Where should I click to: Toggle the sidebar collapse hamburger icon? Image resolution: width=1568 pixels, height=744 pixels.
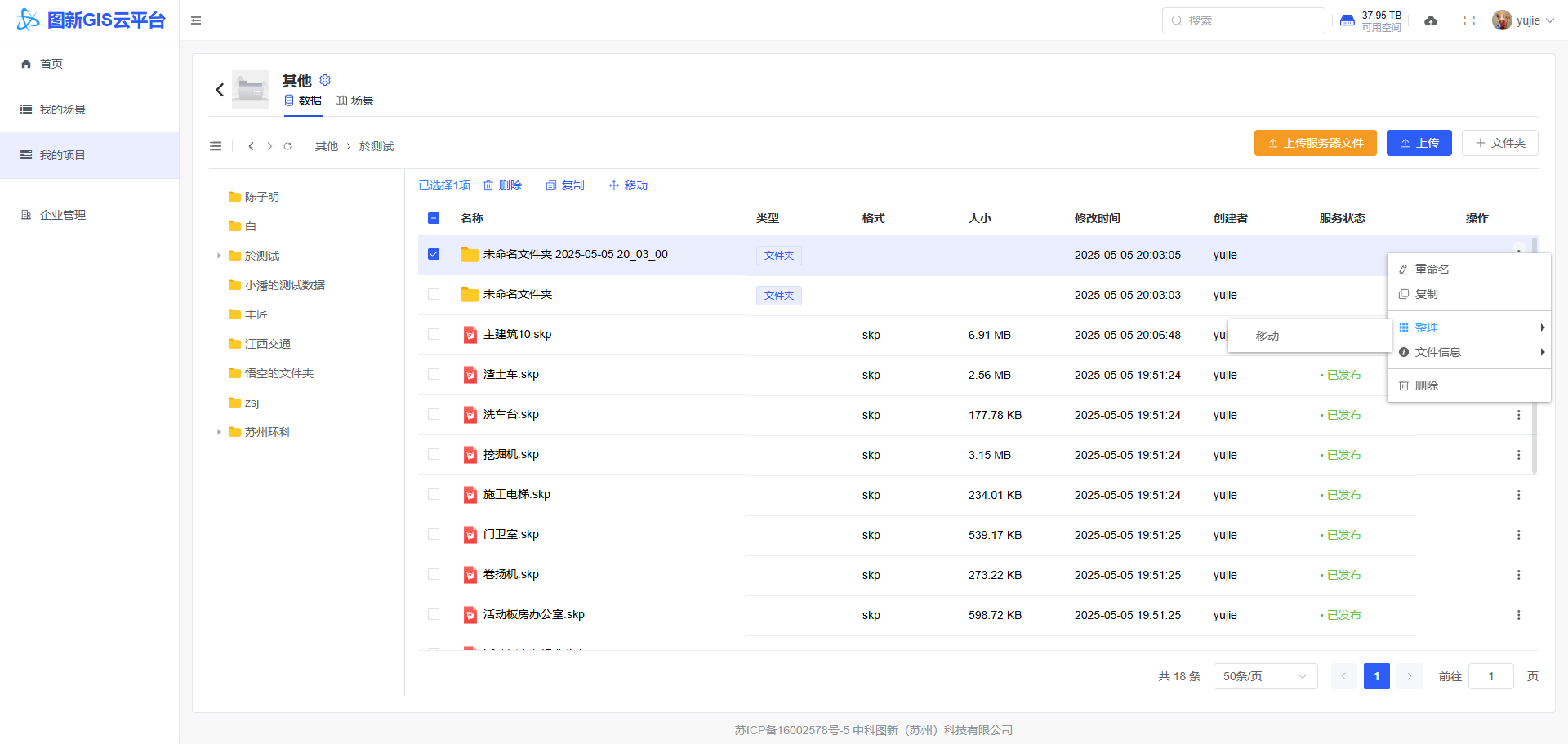(x=196, y=20)
